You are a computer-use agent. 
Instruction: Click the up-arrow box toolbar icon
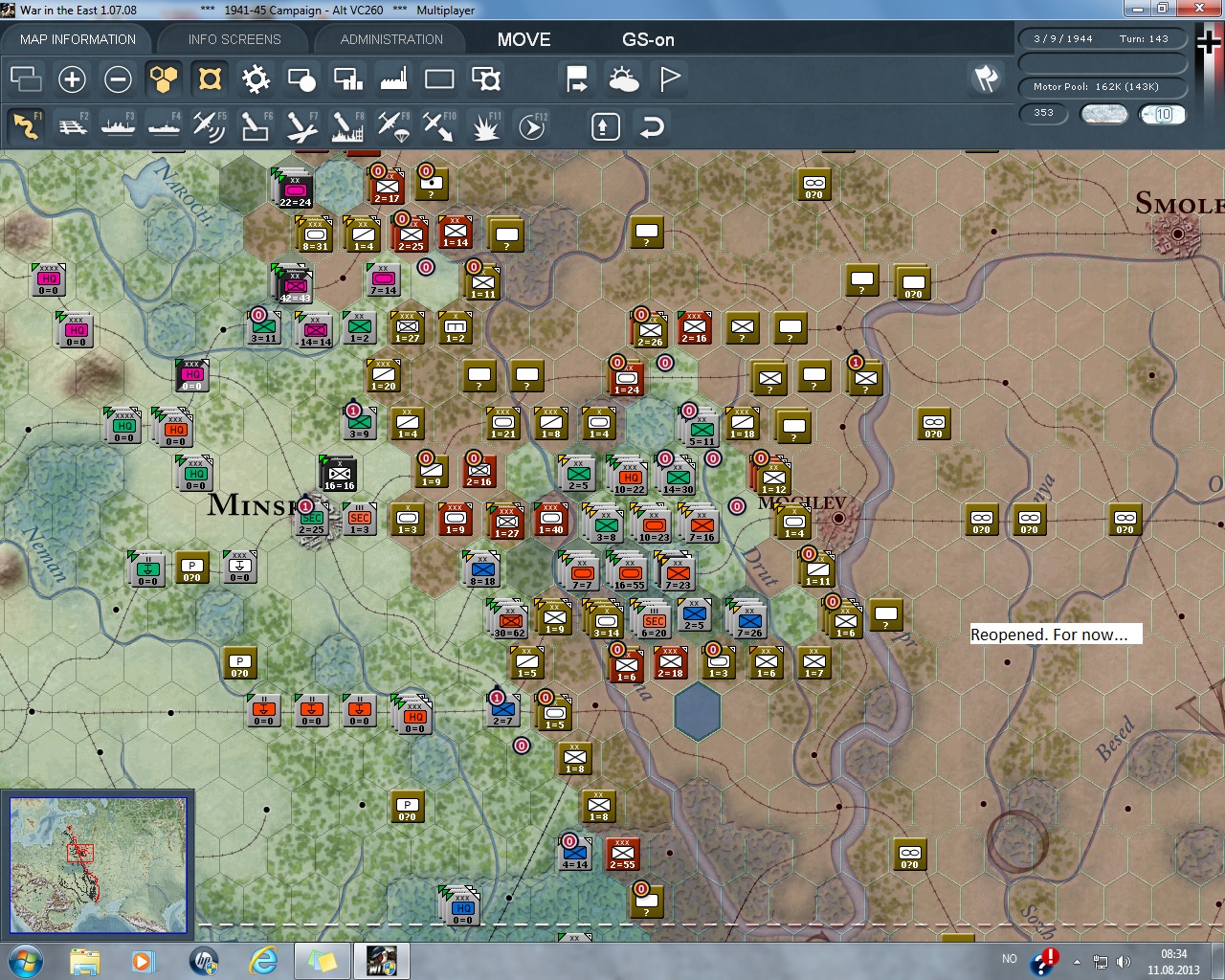click(606, 126)
